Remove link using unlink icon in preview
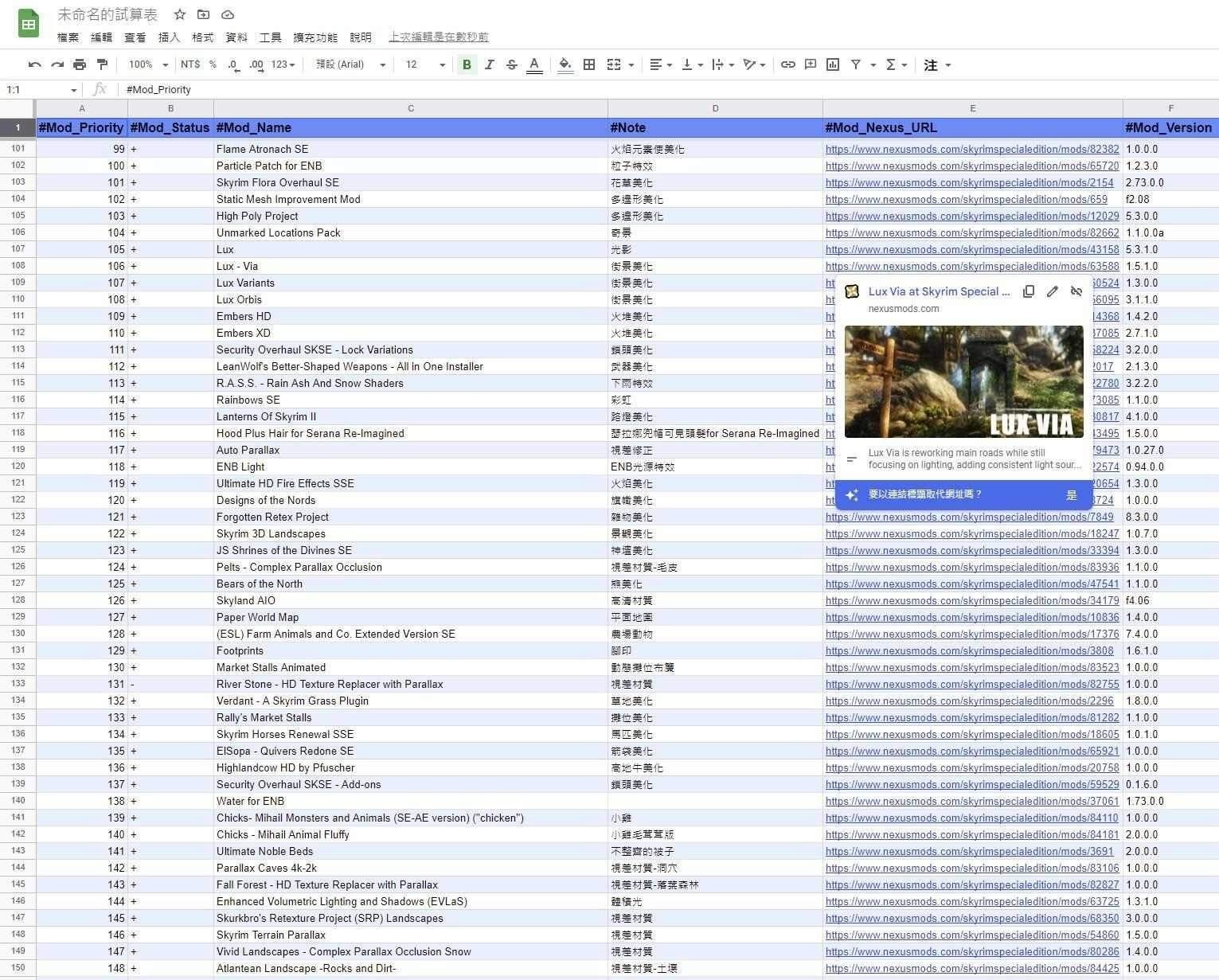Image resolution: width=1219 pixels, height=980 pixels. tap(1076, 292)
